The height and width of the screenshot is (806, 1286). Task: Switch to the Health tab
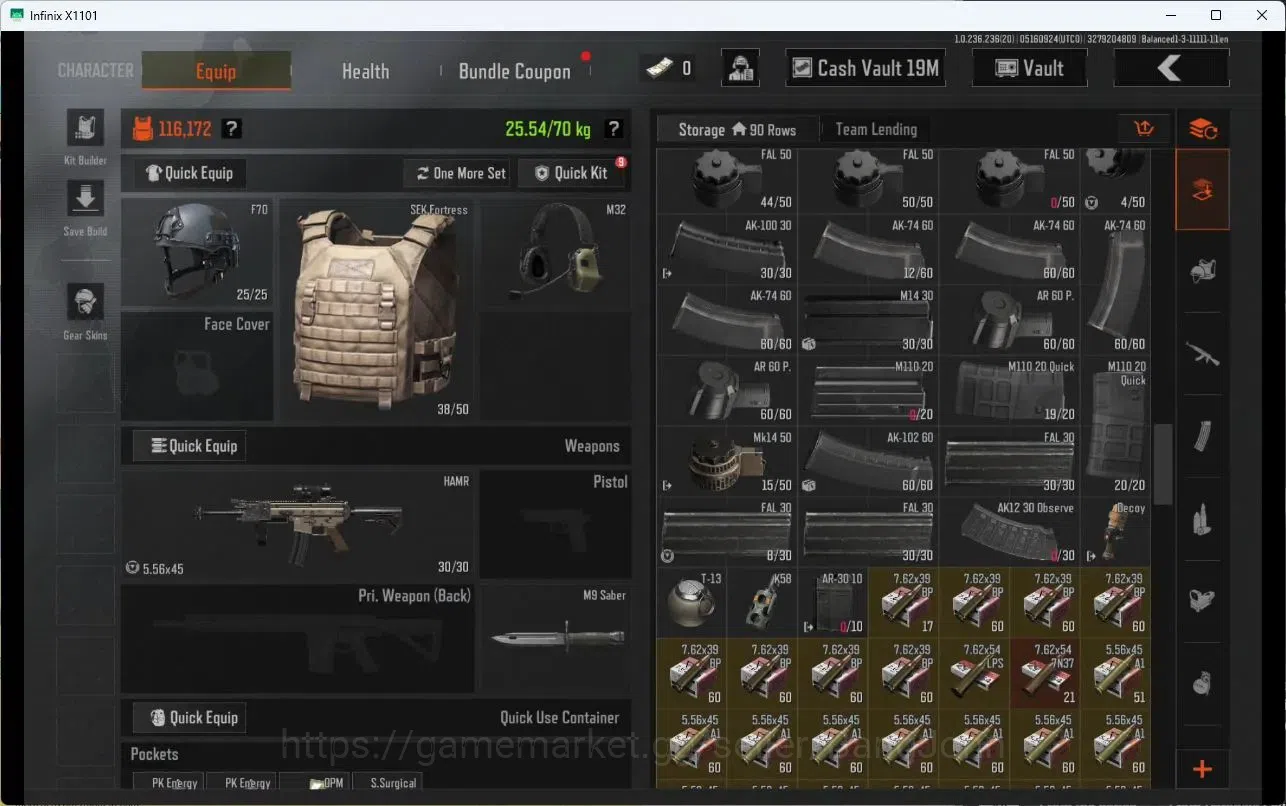(365, 71)
